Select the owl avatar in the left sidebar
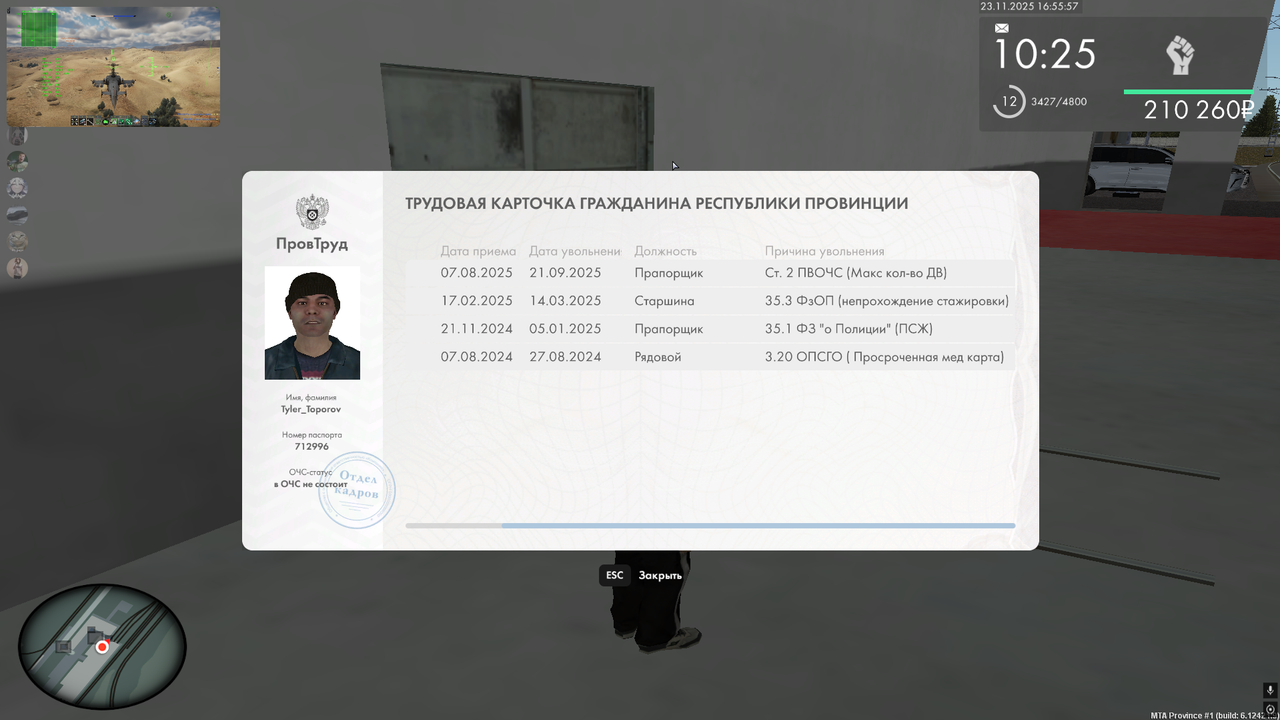 pos(17,241)
